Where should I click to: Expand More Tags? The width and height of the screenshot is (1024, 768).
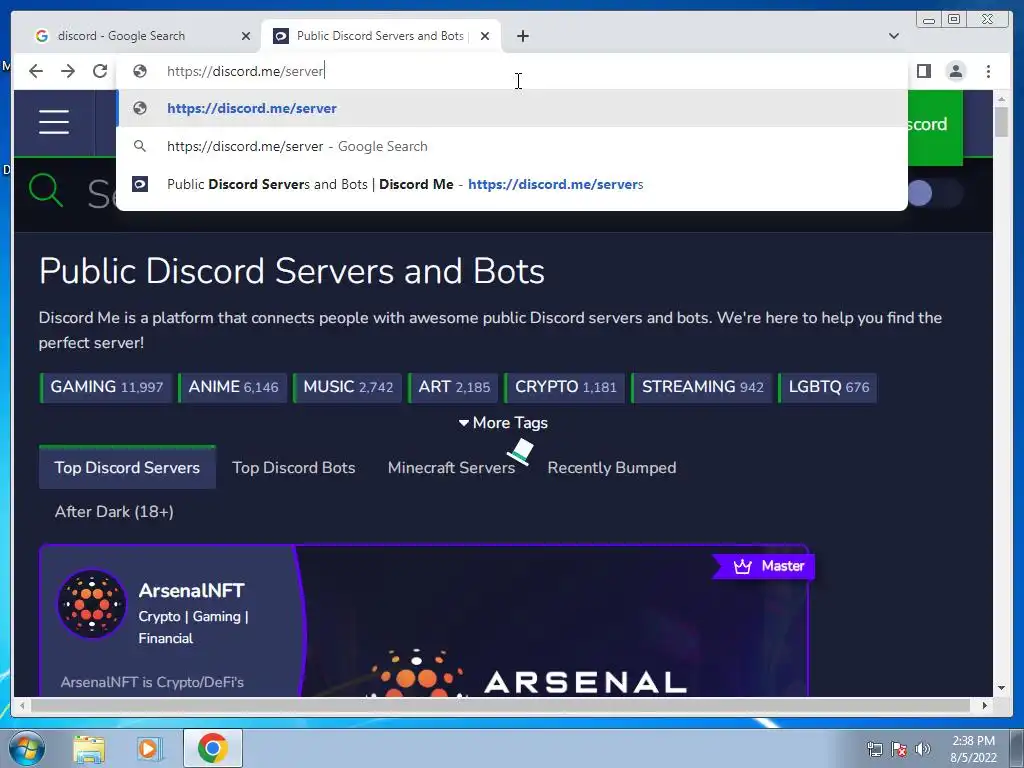[x=503, y=423]
